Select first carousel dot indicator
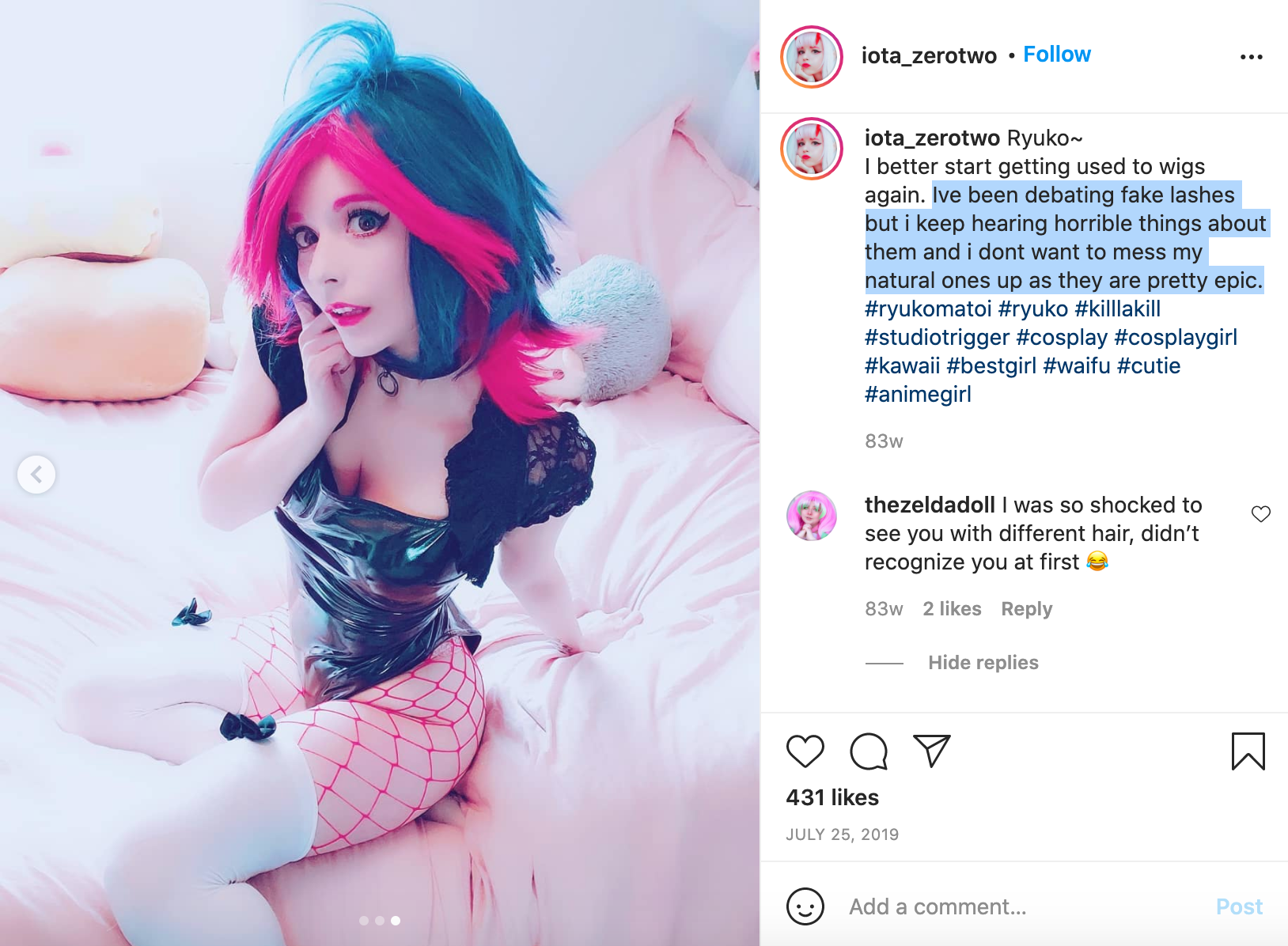Viewport: 1288px width, 946px height. click(364, 921)
